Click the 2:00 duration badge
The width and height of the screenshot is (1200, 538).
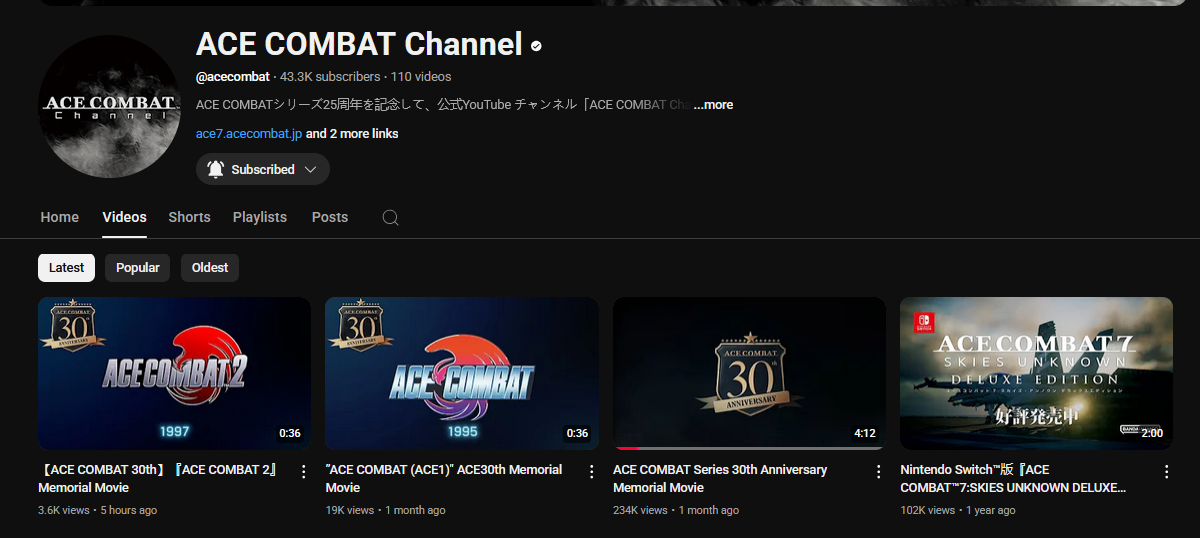tap(1152, 433)
